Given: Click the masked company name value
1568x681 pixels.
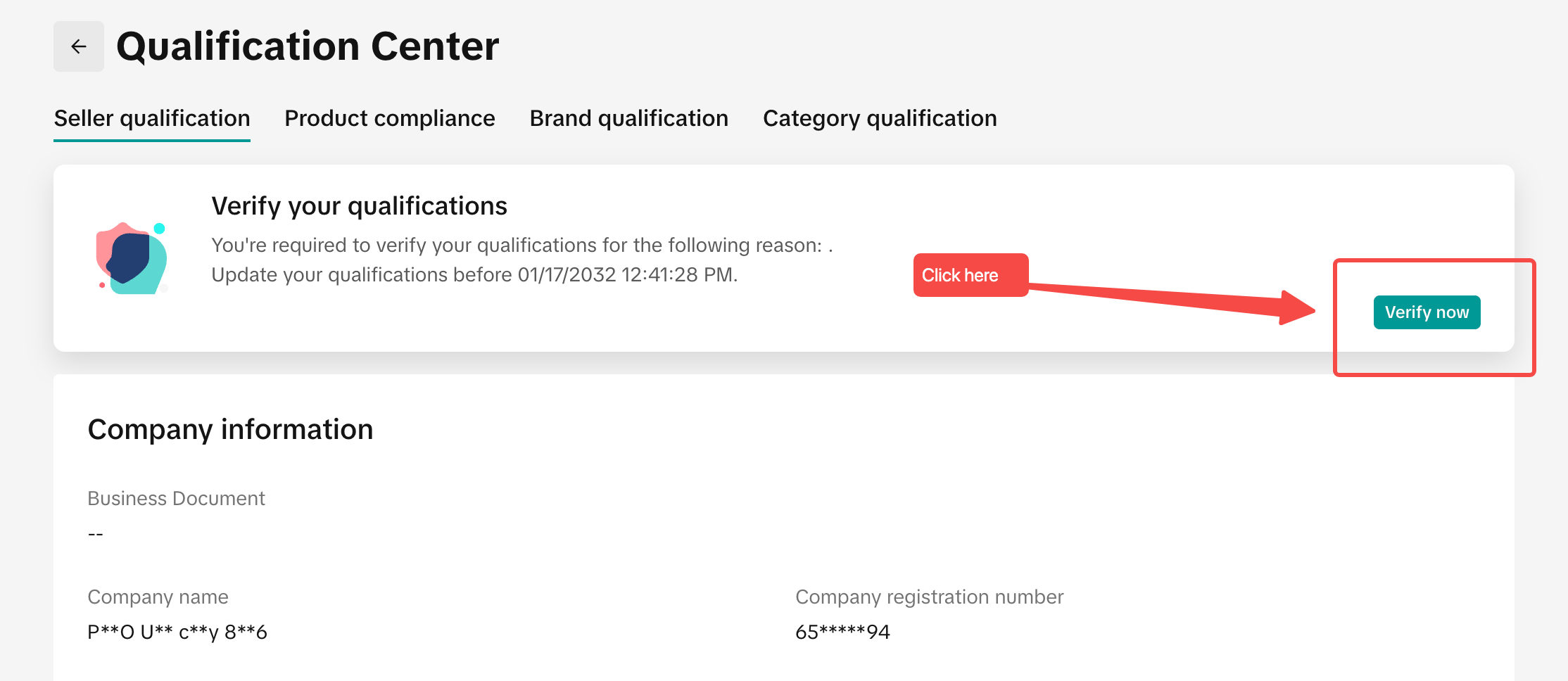Looking at the screenshot, I should coord(177,632).
